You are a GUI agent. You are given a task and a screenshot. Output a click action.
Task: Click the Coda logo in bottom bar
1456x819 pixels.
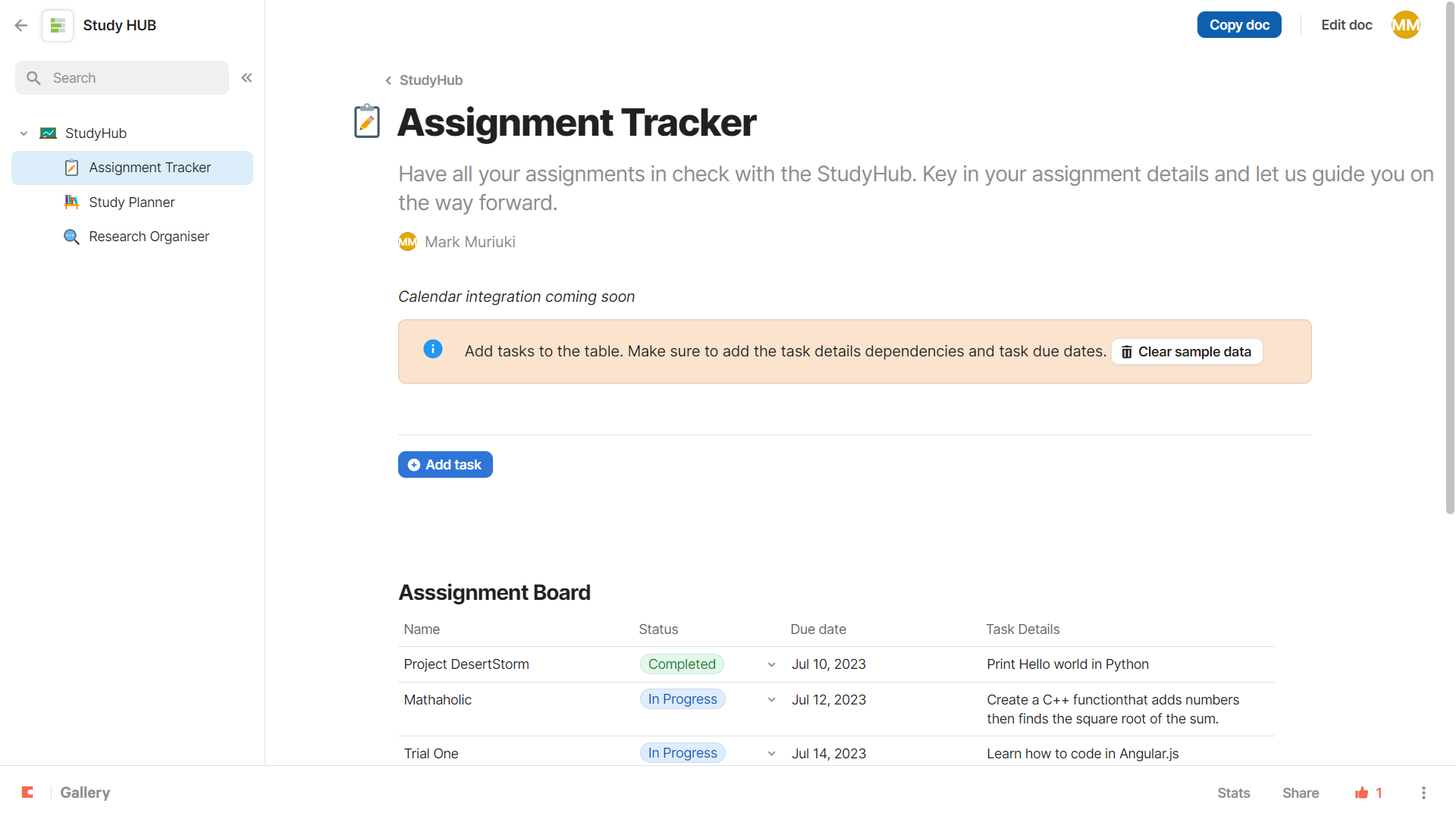28,792
